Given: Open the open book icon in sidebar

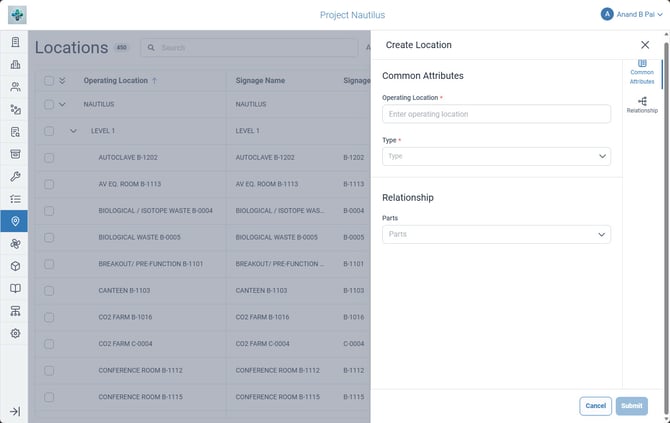Looking at the screenshot, I should coord(15,288).
